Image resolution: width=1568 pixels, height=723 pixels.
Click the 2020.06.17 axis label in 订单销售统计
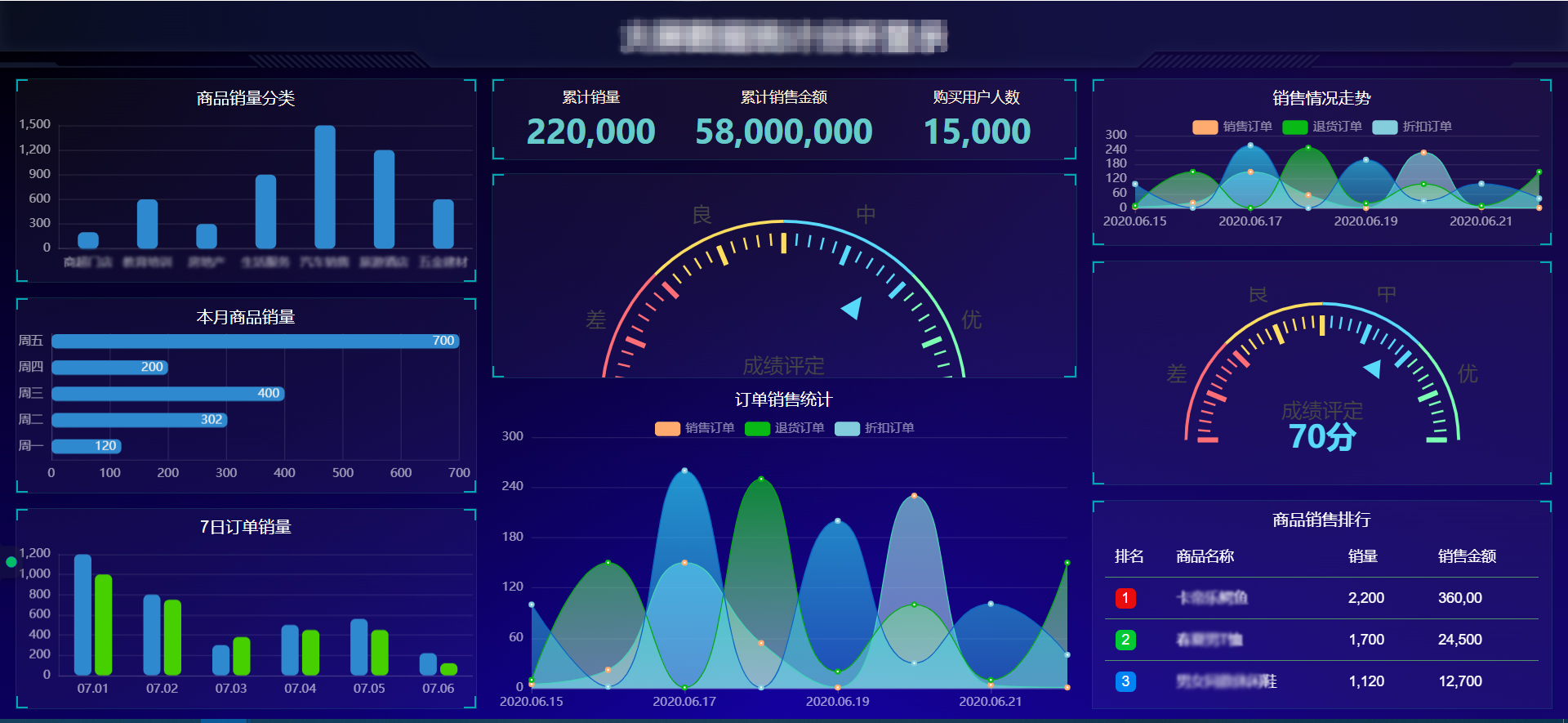click(x=684, y=702)
